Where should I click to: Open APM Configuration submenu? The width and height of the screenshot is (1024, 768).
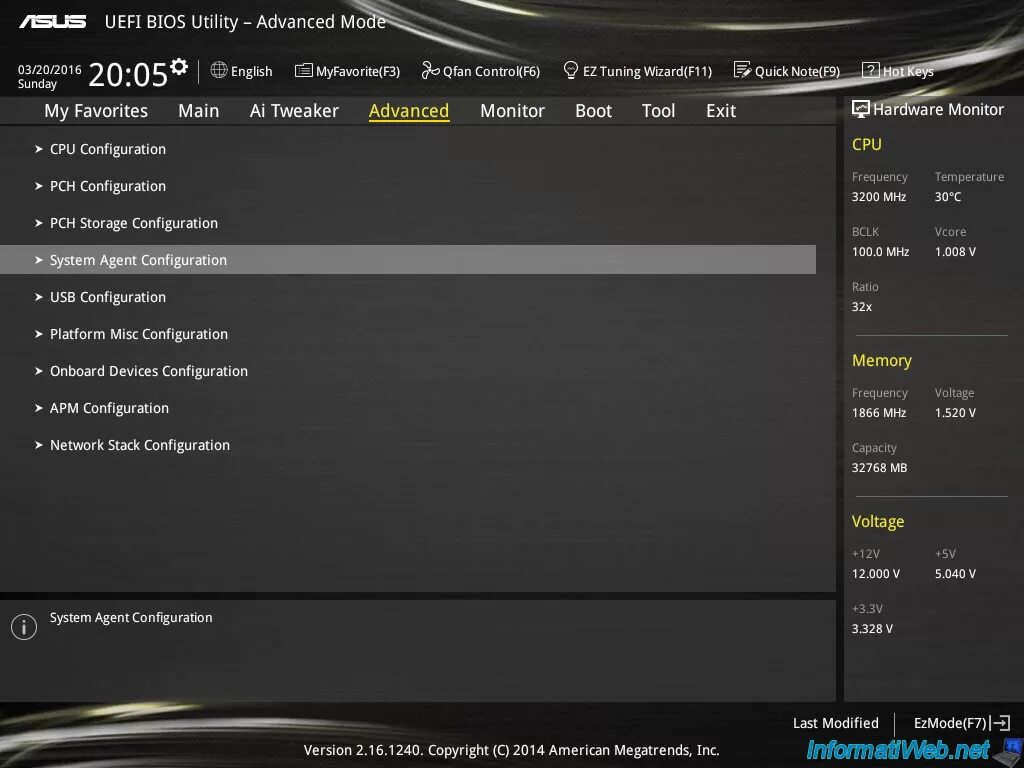(x=109, y=409)
